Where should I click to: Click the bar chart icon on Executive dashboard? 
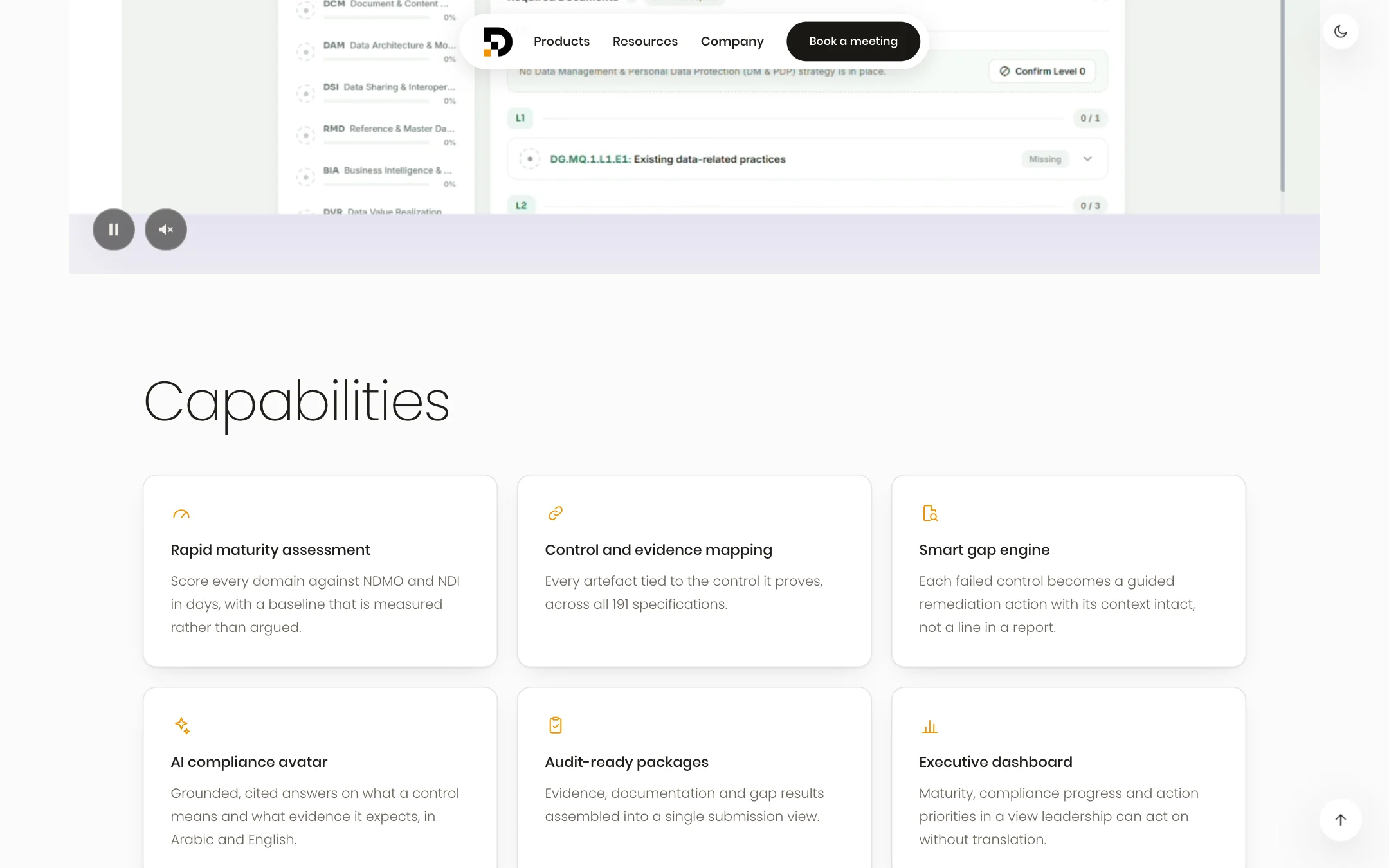coord(930,727)
